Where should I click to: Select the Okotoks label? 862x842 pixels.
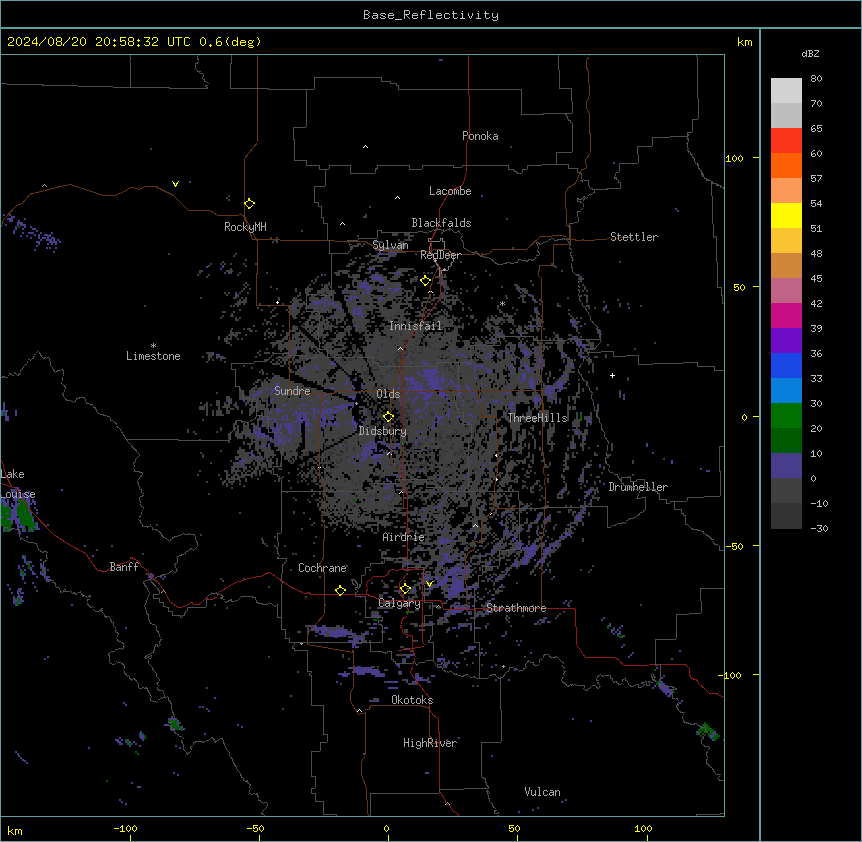412,700
